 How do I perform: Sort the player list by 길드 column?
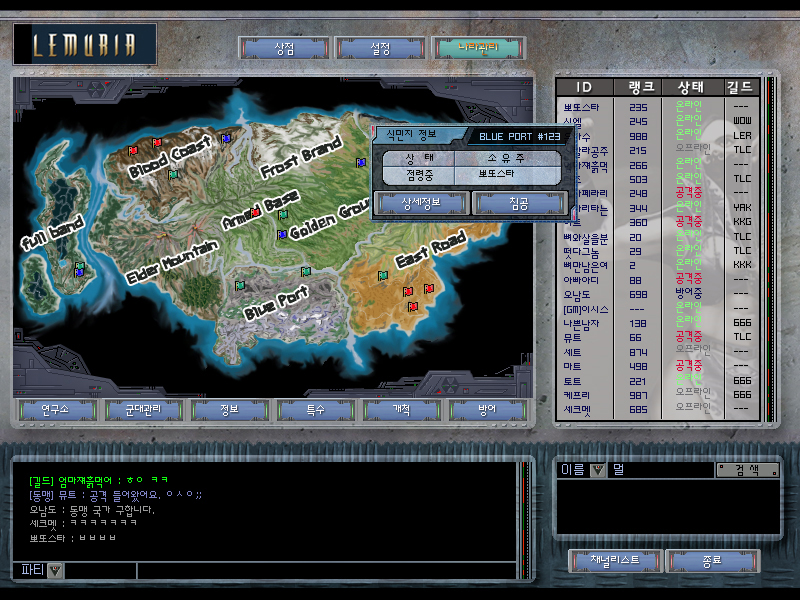pos(741,87)
